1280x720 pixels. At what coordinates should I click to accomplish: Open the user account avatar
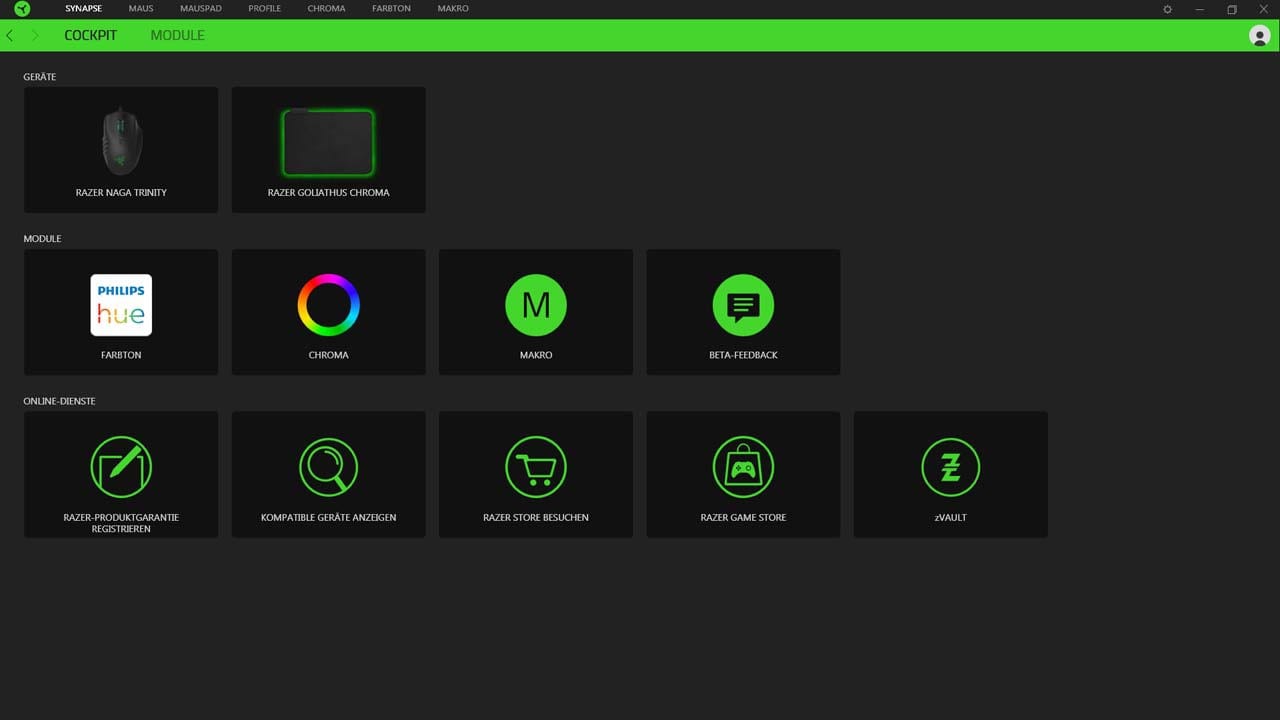pyautogui.click(x=1259, y=35)
